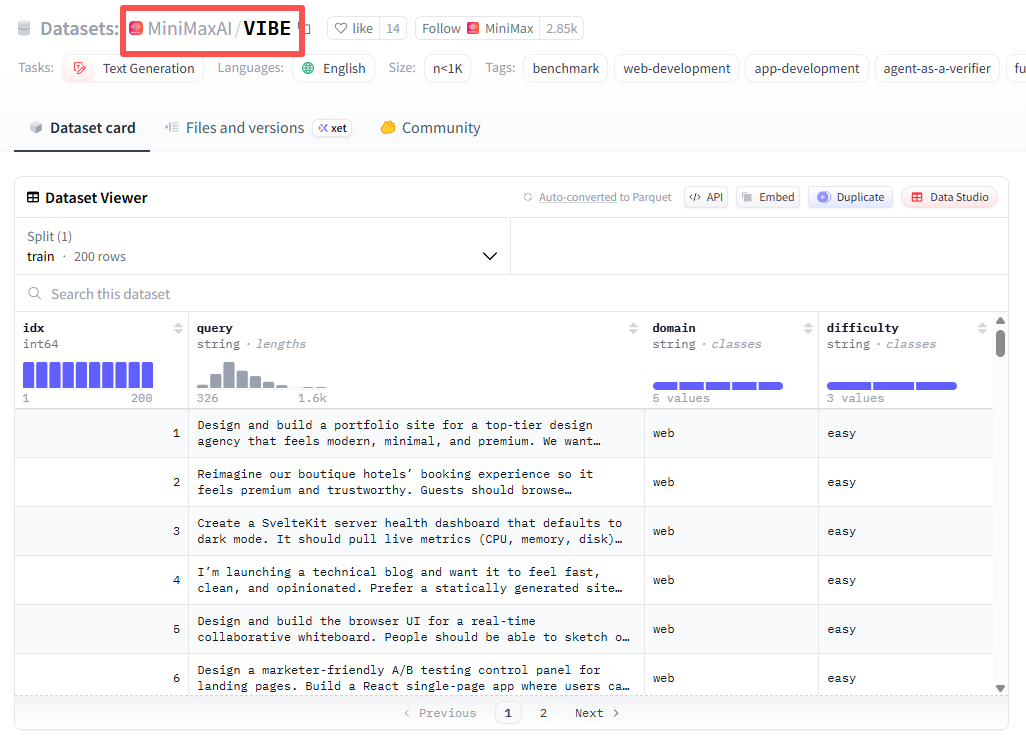Image resolution: width=1026 pixels, height=746 pixels.
Task: Click the Embed icon button
Action: 767,197
